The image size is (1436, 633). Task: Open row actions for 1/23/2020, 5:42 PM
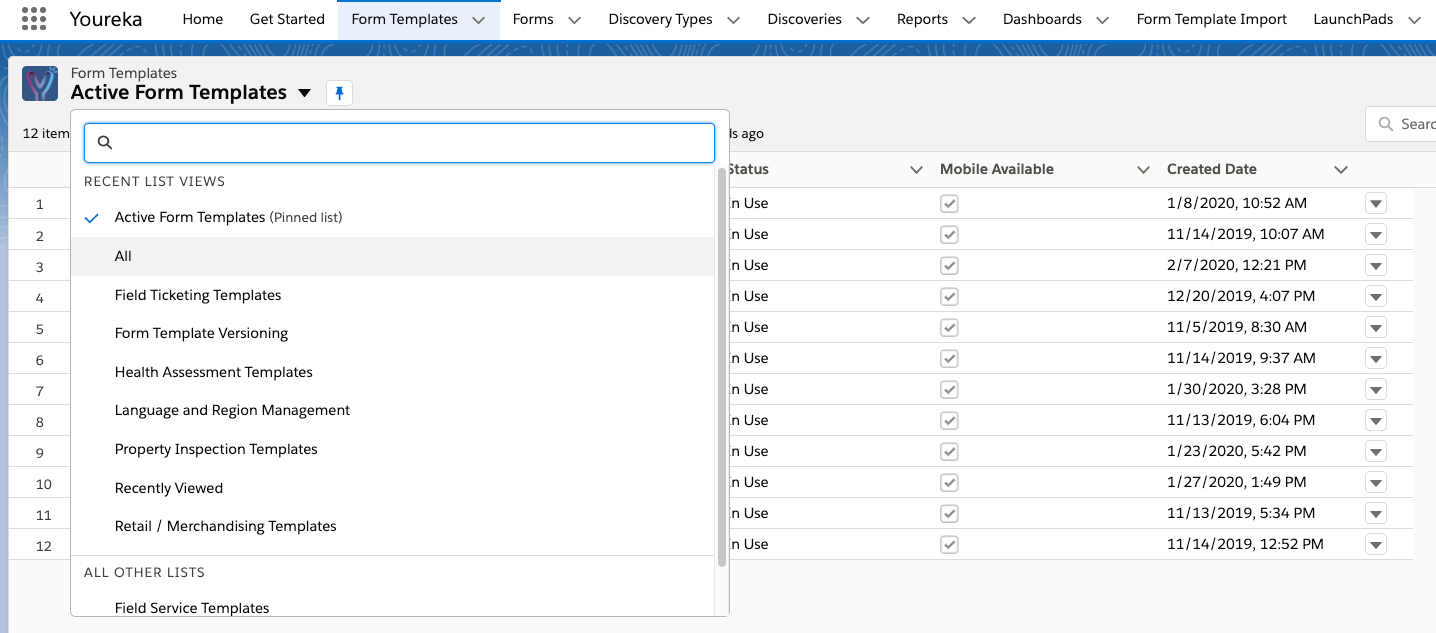coord(1376,451)
